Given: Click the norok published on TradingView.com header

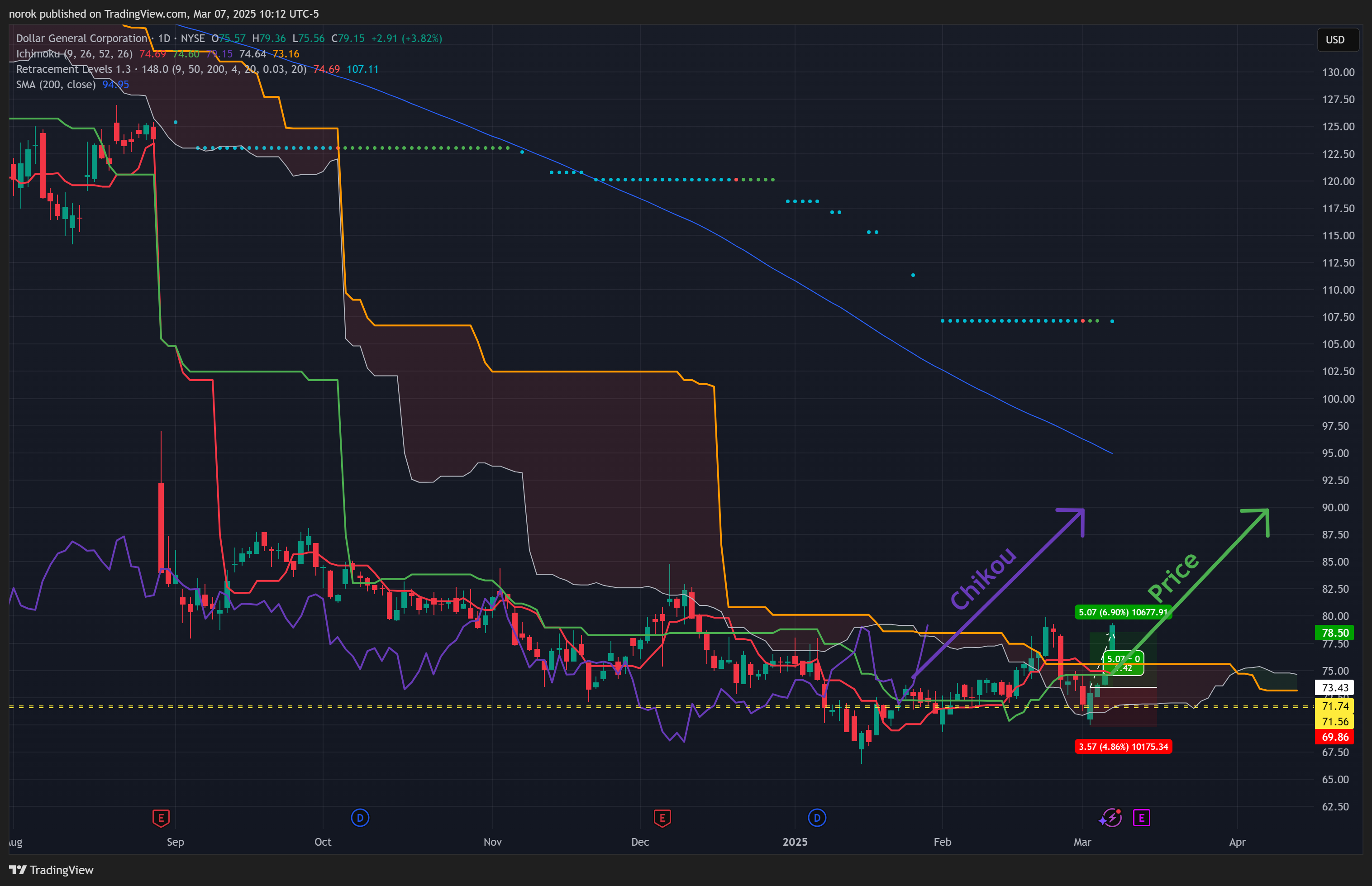Looking at the screenshot, I should pos(164,14).
